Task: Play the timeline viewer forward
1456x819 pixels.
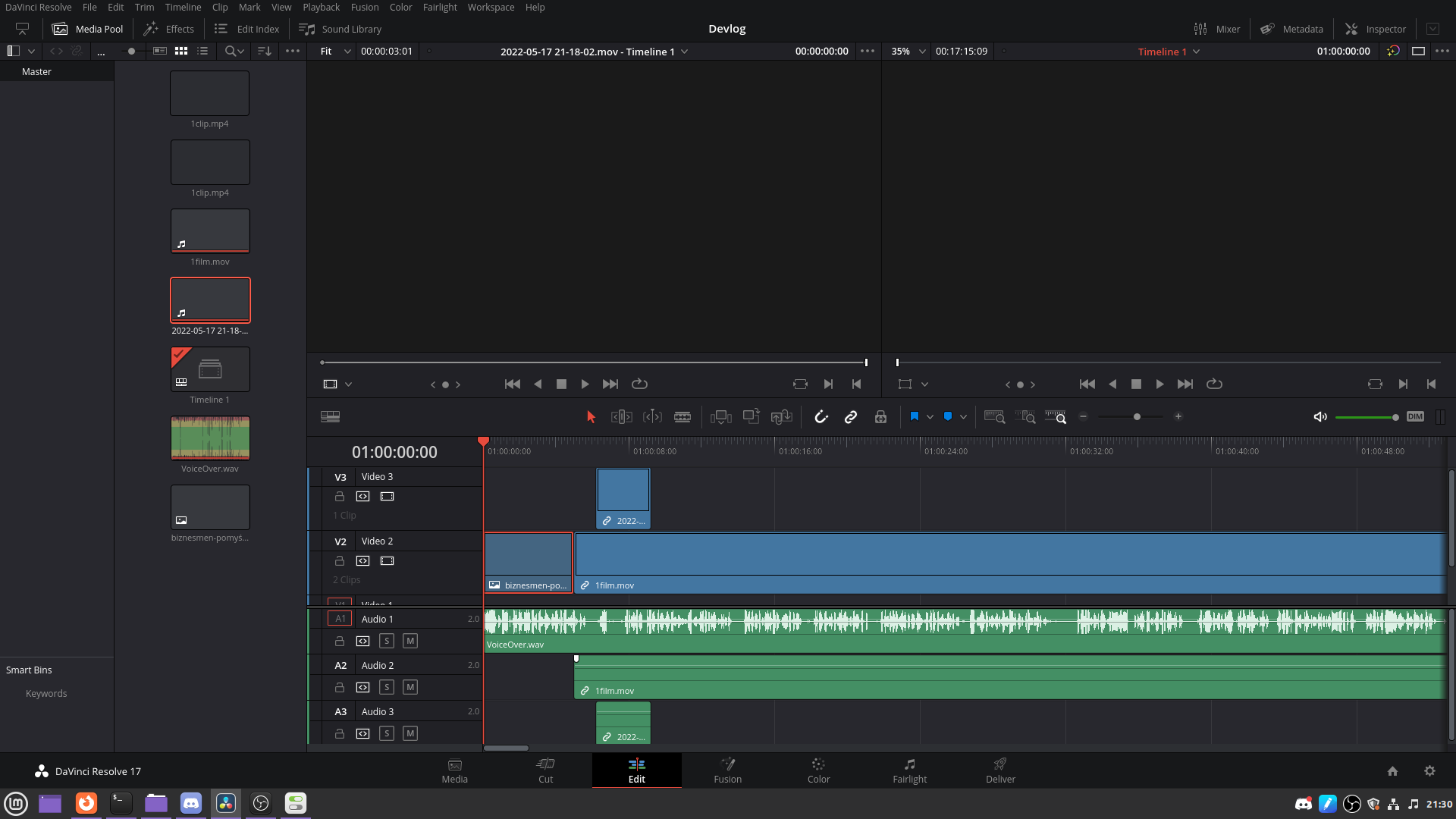Action: pos(1159,384)
